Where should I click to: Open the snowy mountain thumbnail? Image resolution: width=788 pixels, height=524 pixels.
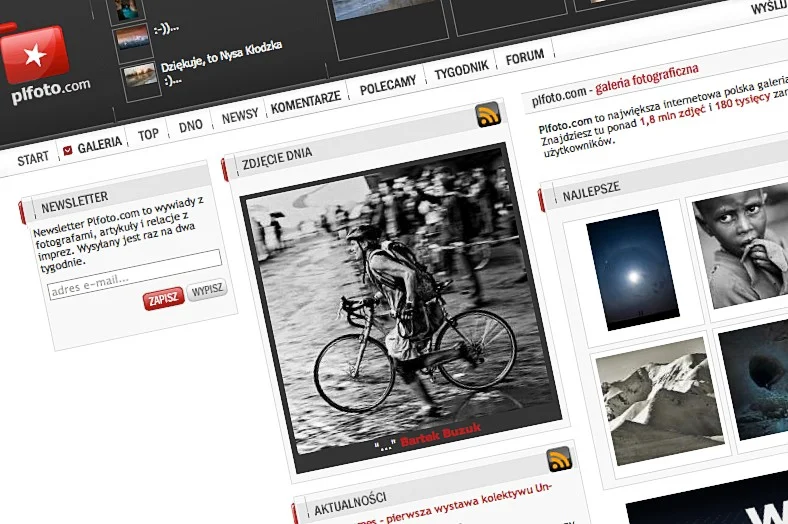[x=660, y=401]
